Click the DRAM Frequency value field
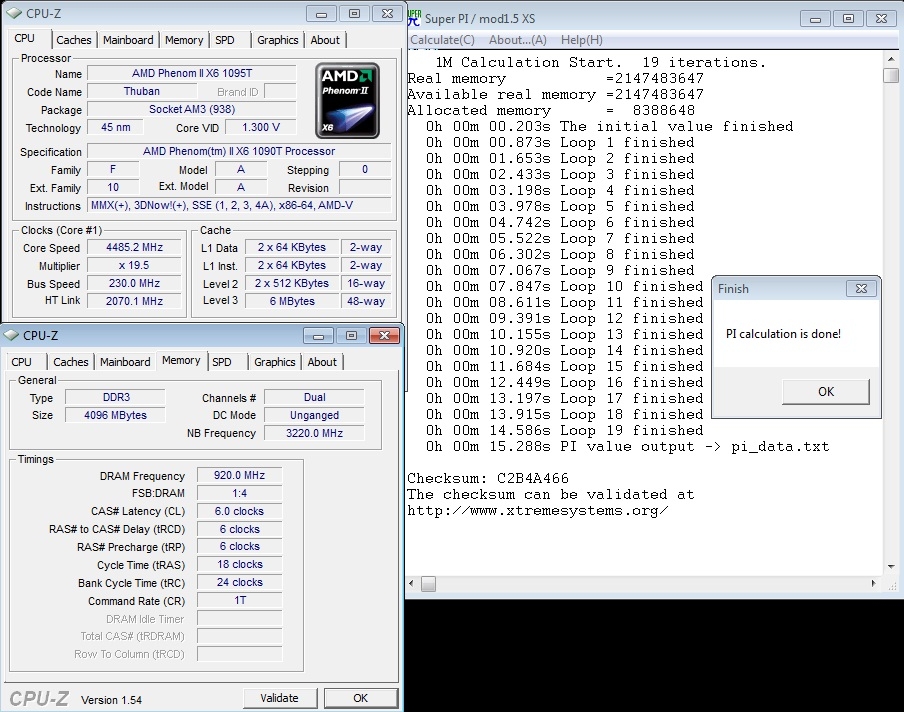This screenshot has height=712, width=904. tap(238, 476)
